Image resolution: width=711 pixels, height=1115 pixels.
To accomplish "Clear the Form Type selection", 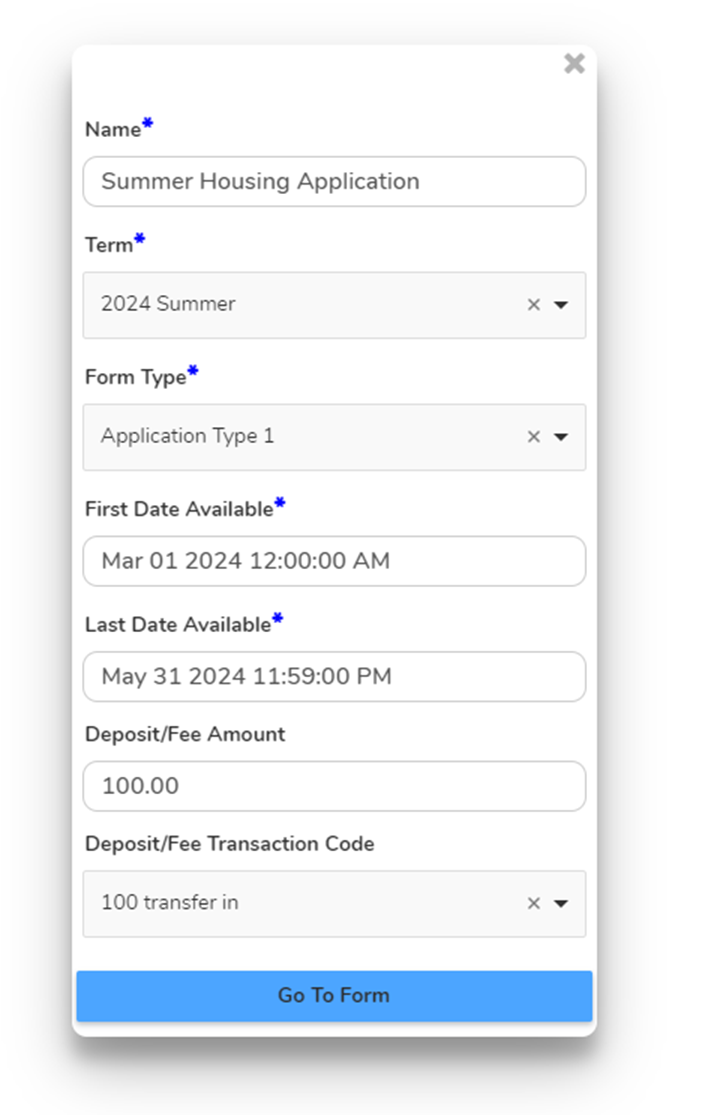I will [x=533, y=437].
